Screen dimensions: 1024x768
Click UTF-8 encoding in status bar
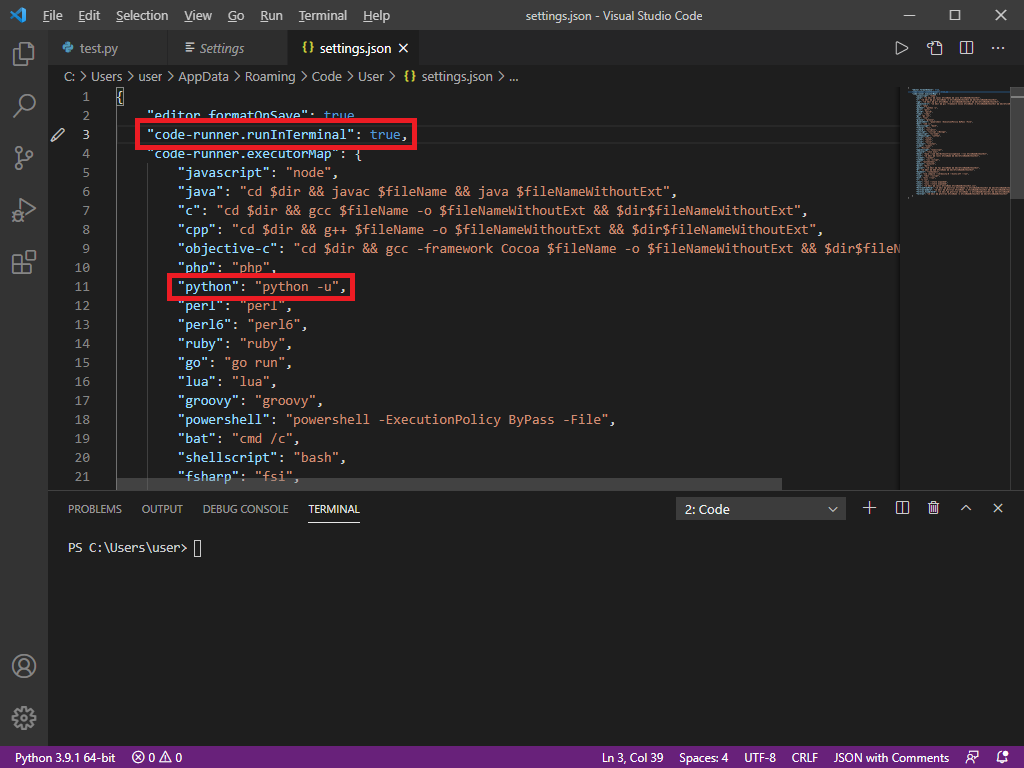tap(760, 758)
